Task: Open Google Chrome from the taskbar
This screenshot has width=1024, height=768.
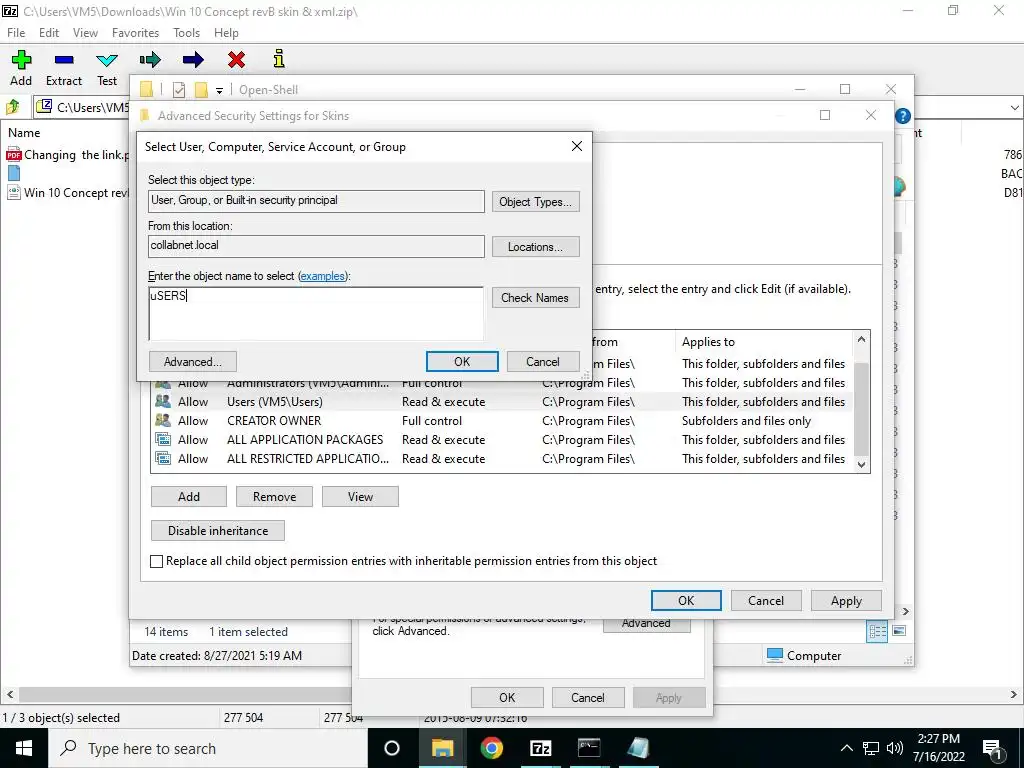Action: 492,748
